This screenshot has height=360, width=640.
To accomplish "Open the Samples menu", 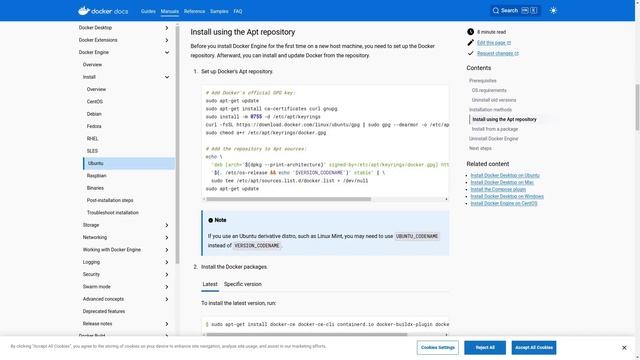I will [219, 11].
